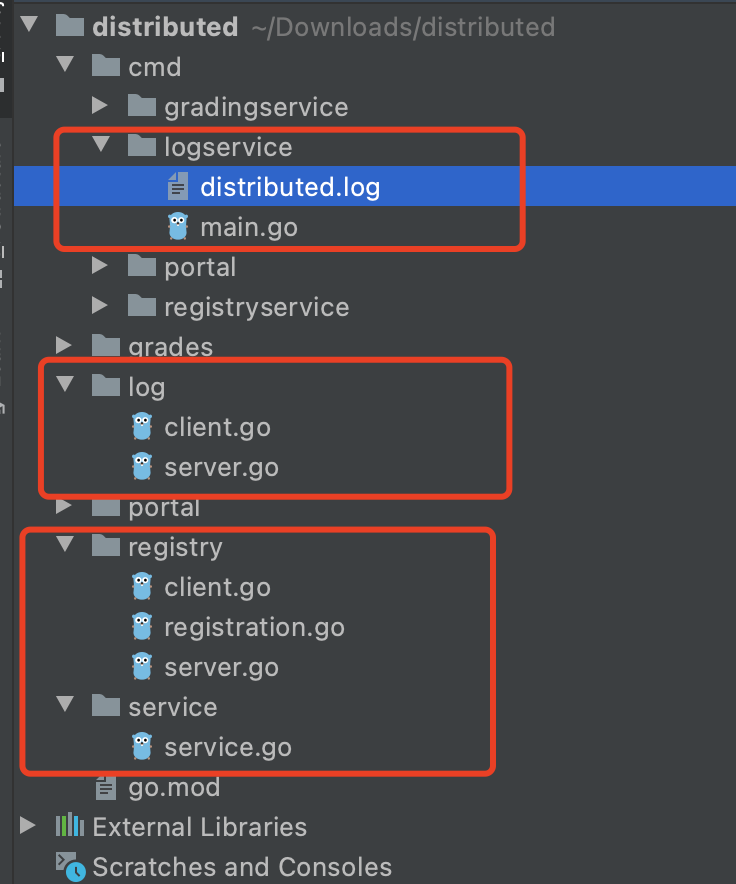Expand the portal folder under cmd
The width and height of the screenshot is (736, 884).
[x=98, y=266]
